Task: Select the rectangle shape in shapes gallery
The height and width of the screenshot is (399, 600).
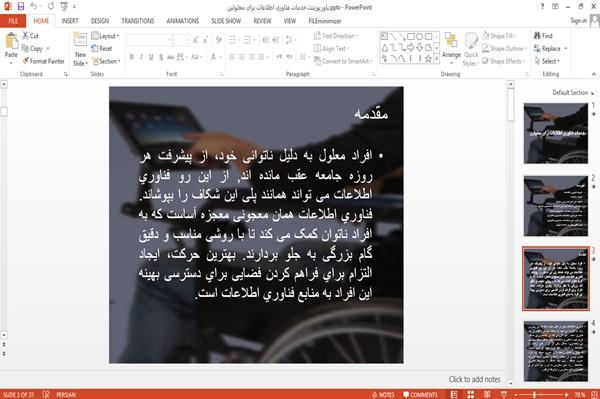Action: tap(411, 37)
